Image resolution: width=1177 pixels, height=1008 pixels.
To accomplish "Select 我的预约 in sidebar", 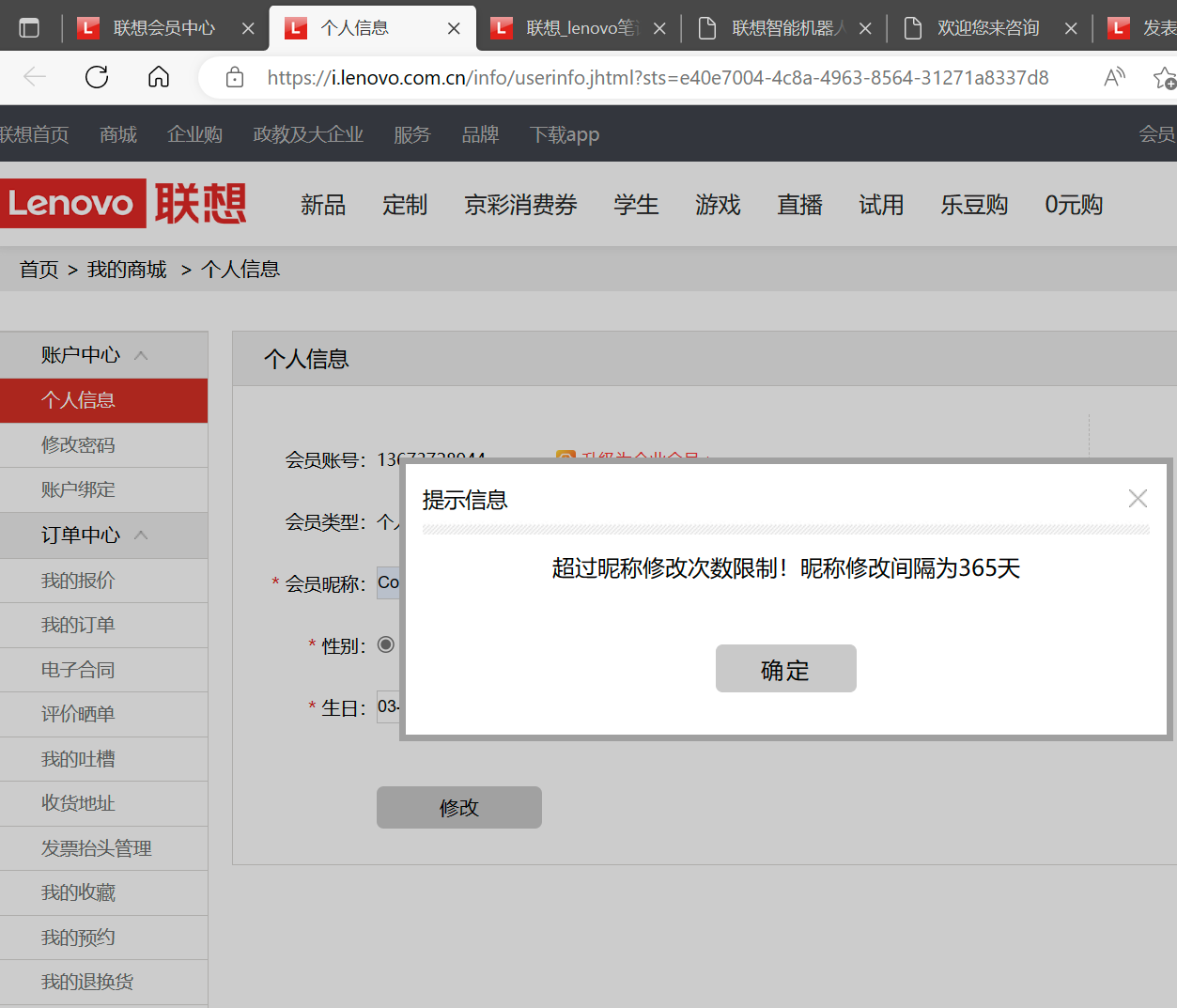I will [103, 938].
